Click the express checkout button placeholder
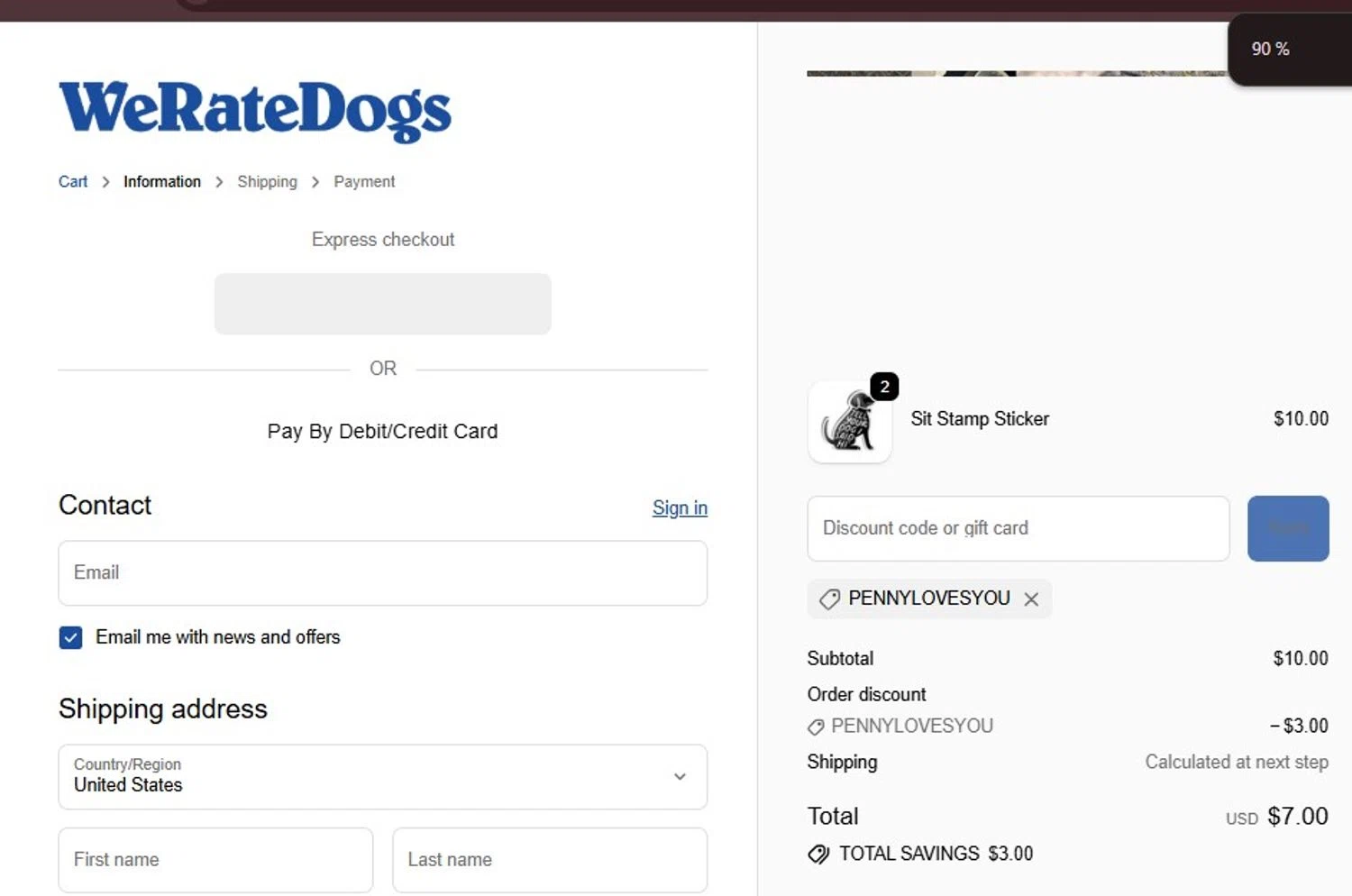This screenshot has width=1352, height=896. point(382,304)
